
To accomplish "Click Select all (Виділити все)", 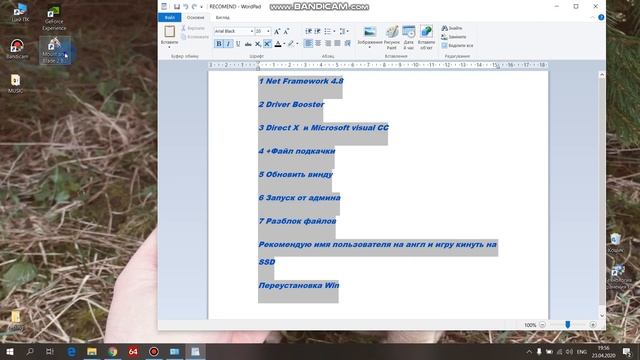I will (x=457, y=46).
